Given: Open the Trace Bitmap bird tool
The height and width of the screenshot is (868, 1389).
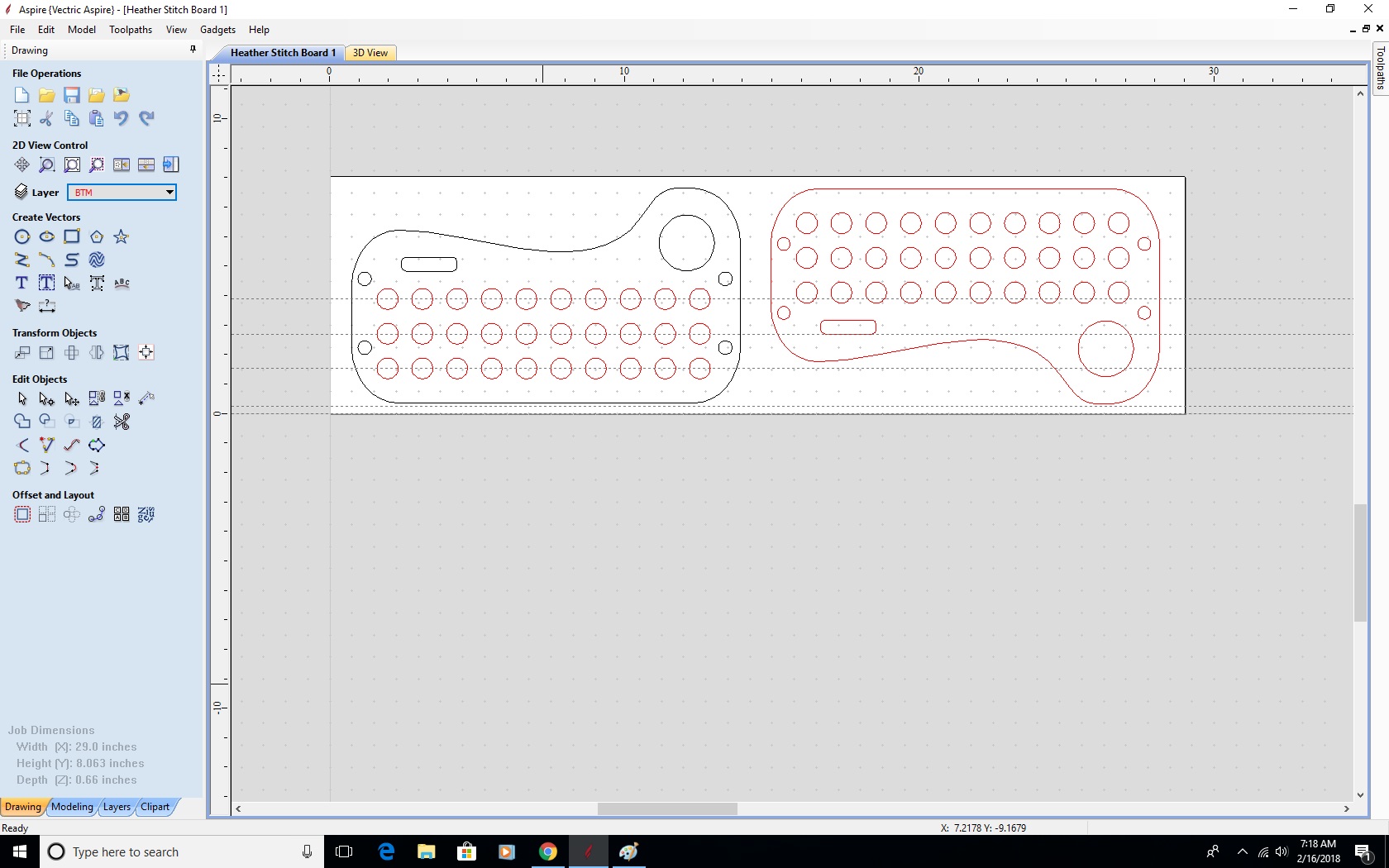Looking at the screenshot, I should [22, 306].
